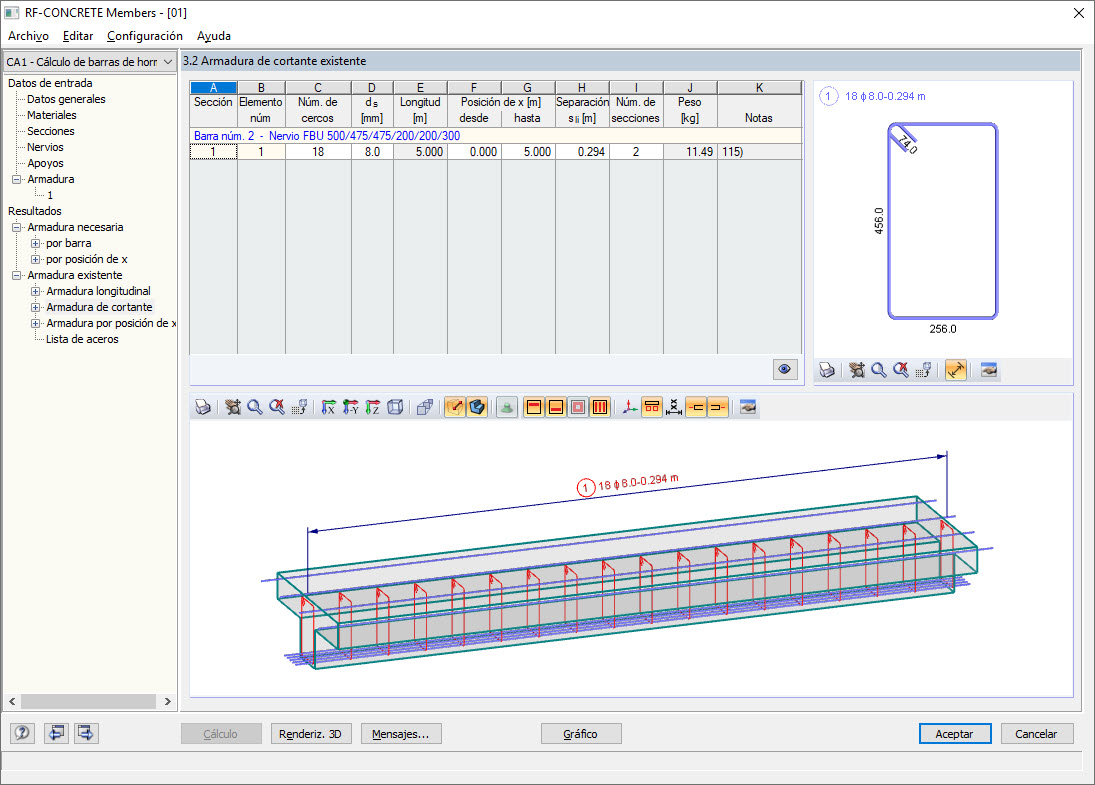Click the help question mark button
This screenshot has height=785, width=1095.
(x=22, y=733)
